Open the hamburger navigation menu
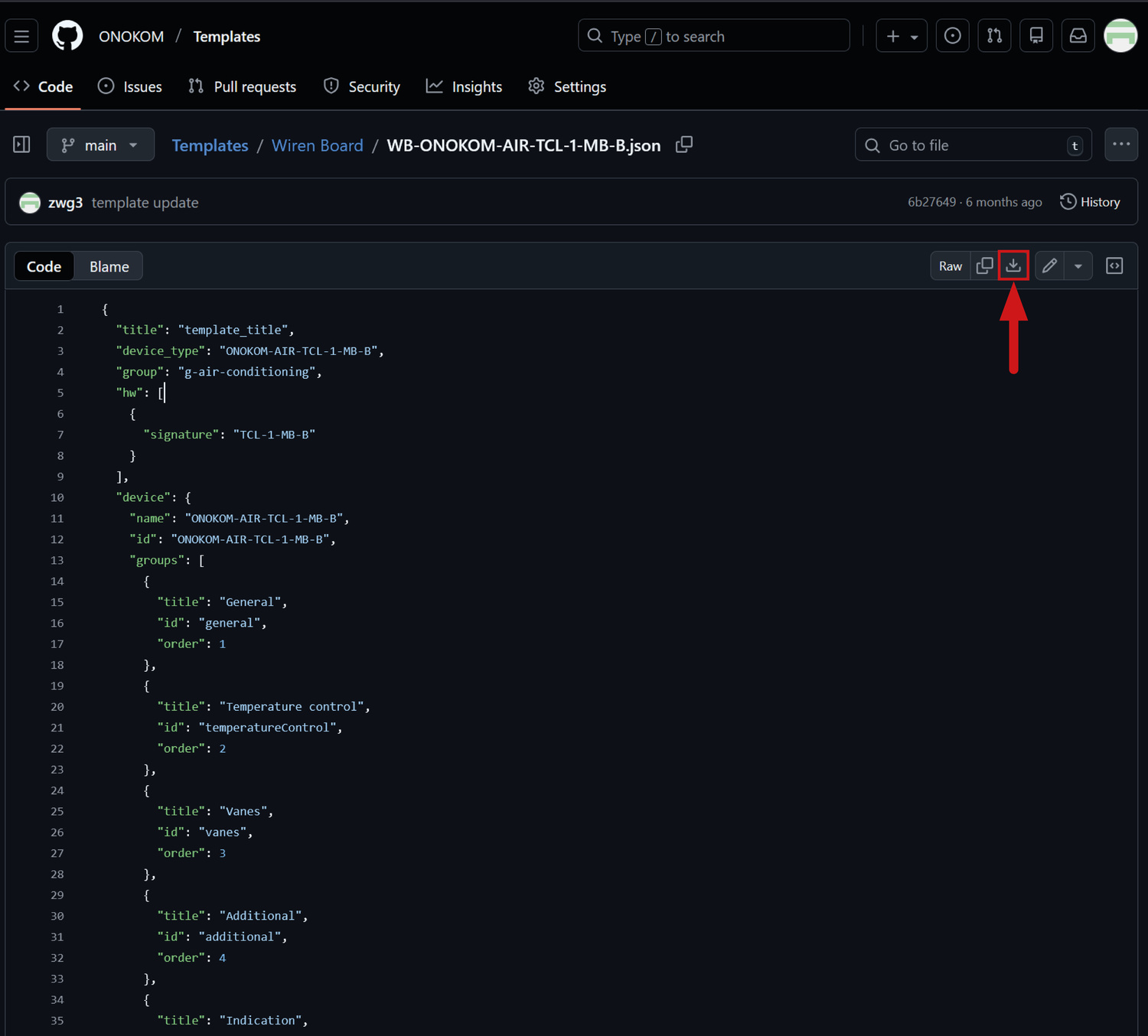 tap(21, 36)
